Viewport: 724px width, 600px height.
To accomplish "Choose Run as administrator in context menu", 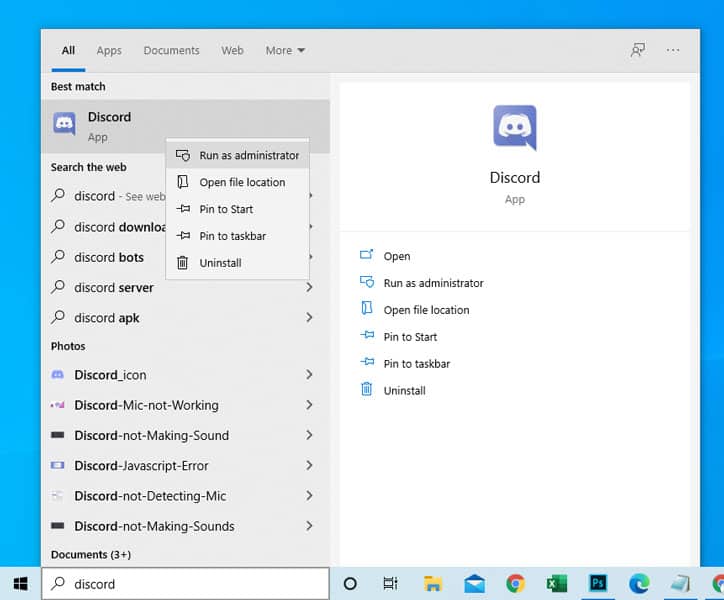I will click(237, 155).
